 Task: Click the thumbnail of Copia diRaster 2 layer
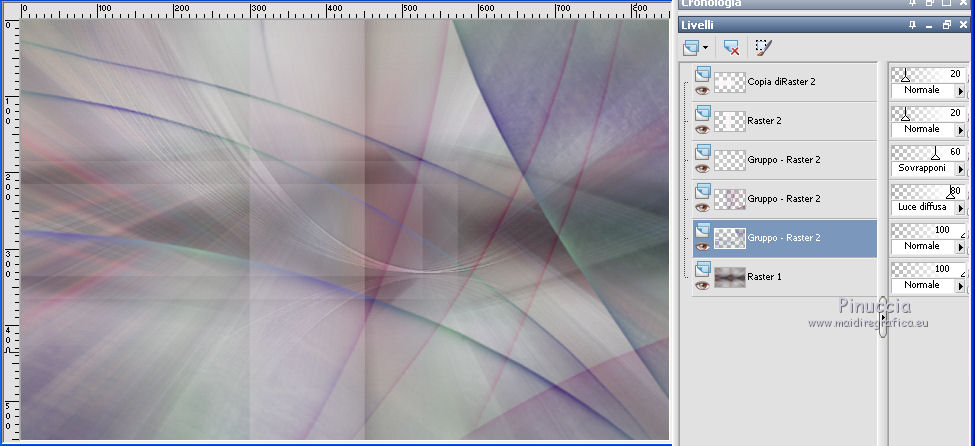729,83
